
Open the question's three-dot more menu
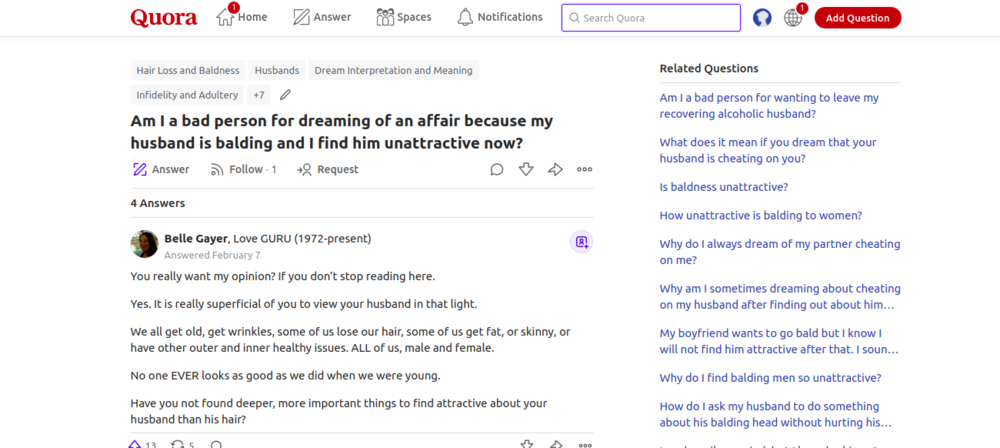point(584,169)
